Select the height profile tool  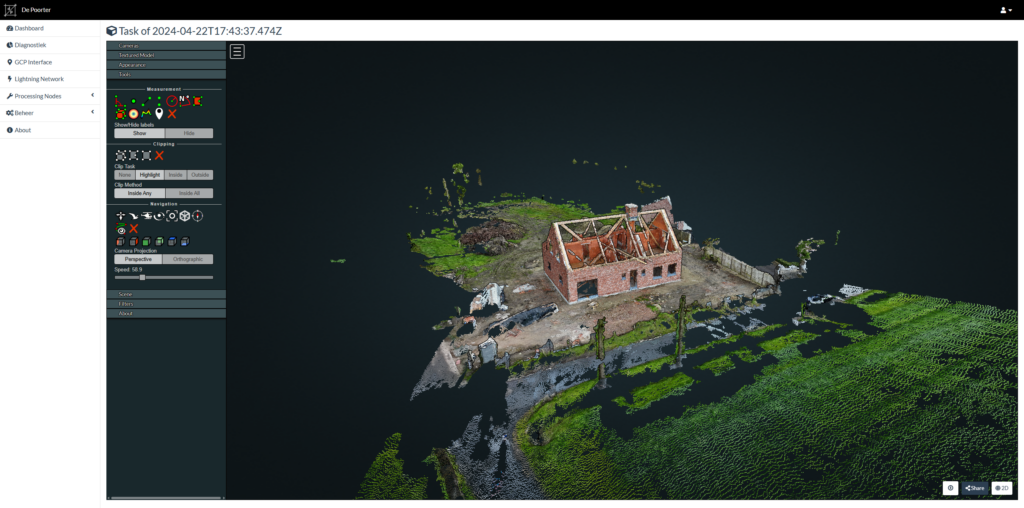(146, 114)
